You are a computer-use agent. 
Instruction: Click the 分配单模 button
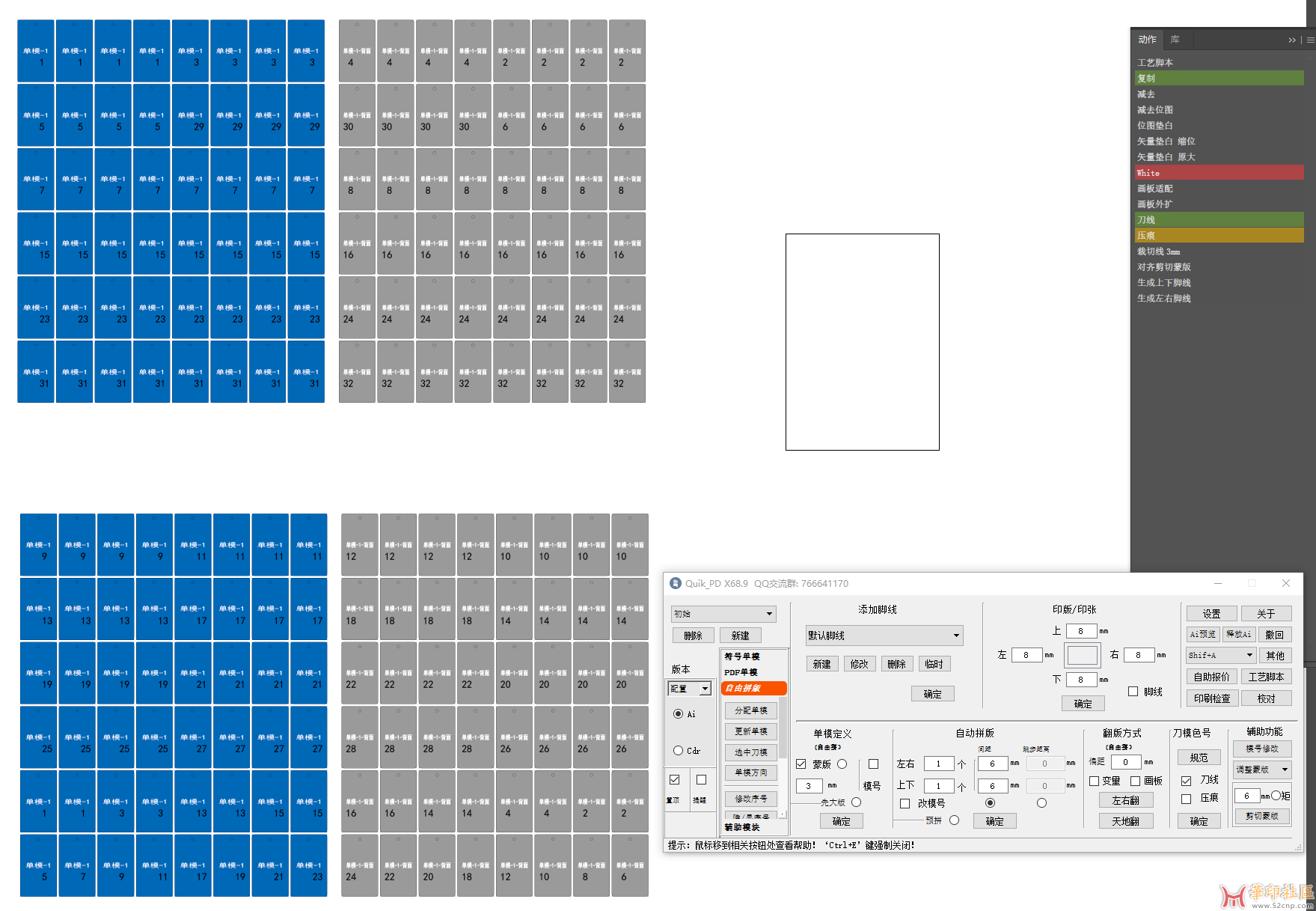pos(750,710)
